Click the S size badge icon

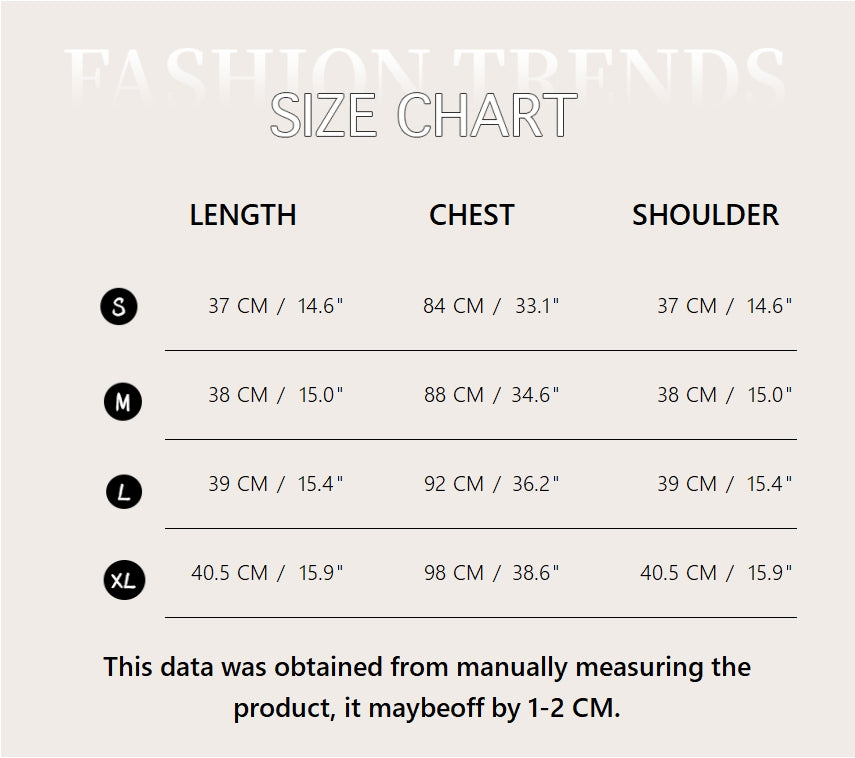pyautogui.click(x=119, y=306)
